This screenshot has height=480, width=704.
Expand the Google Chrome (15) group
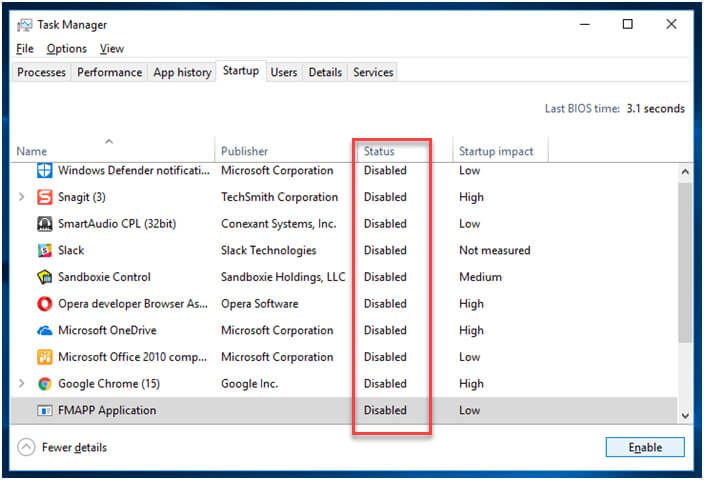[x=21, y=383]
